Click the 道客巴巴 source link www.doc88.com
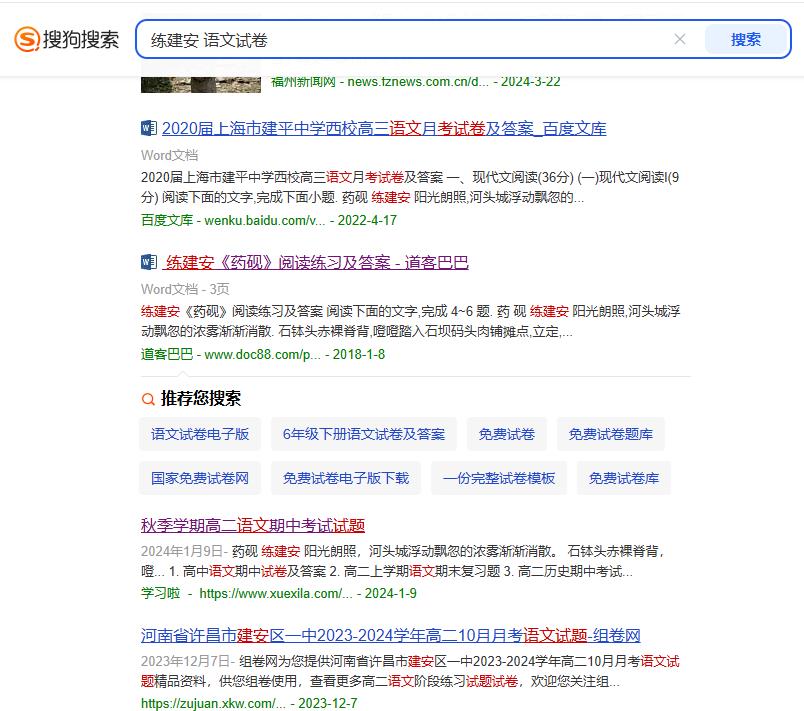The height and width of the screenshot is (711, 804). (231, 354)
